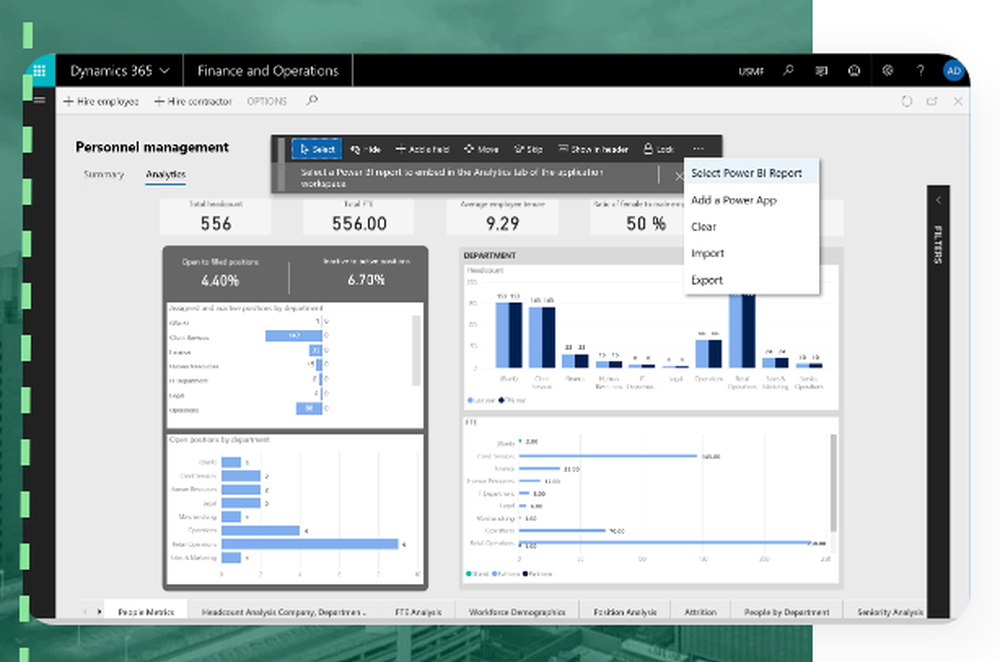Image resolution: width=1000 pixels, height=662 pixels.
Task: Click the refresh page icon
Action: 906,101
